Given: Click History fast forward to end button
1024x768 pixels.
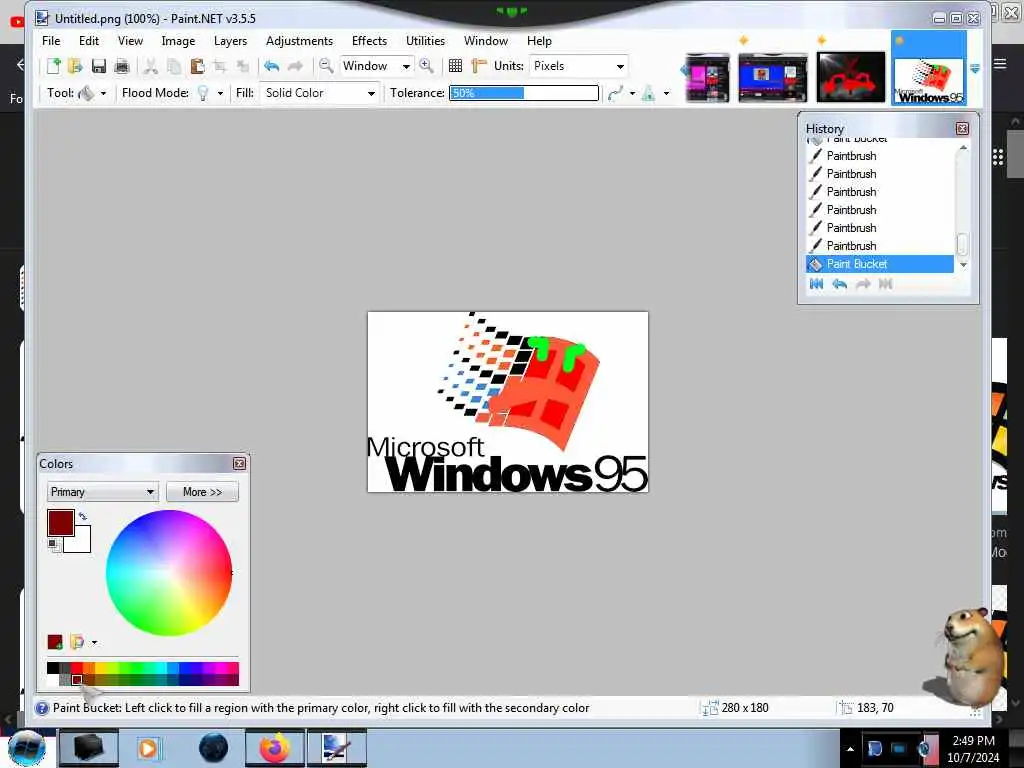Looking at the screenshot, I should pos(886,283).
